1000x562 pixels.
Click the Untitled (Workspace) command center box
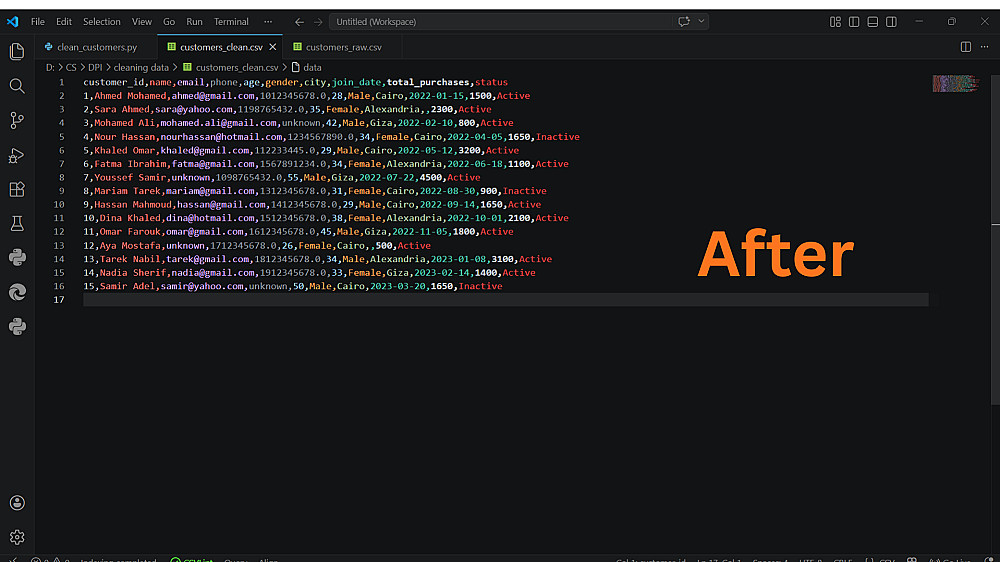(519, 22)
